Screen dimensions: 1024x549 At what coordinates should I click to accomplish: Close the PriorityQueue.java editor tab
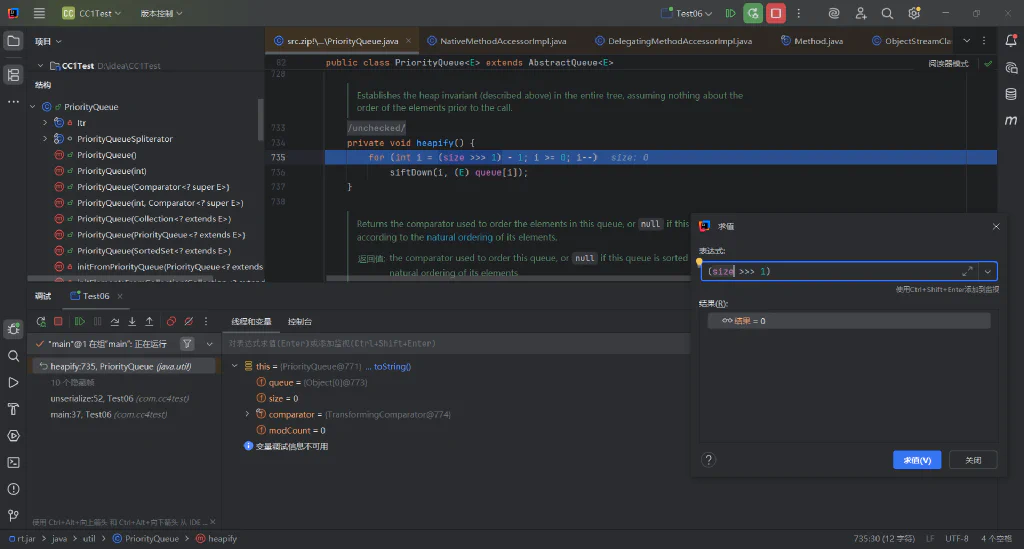click(x=409, y=40)
